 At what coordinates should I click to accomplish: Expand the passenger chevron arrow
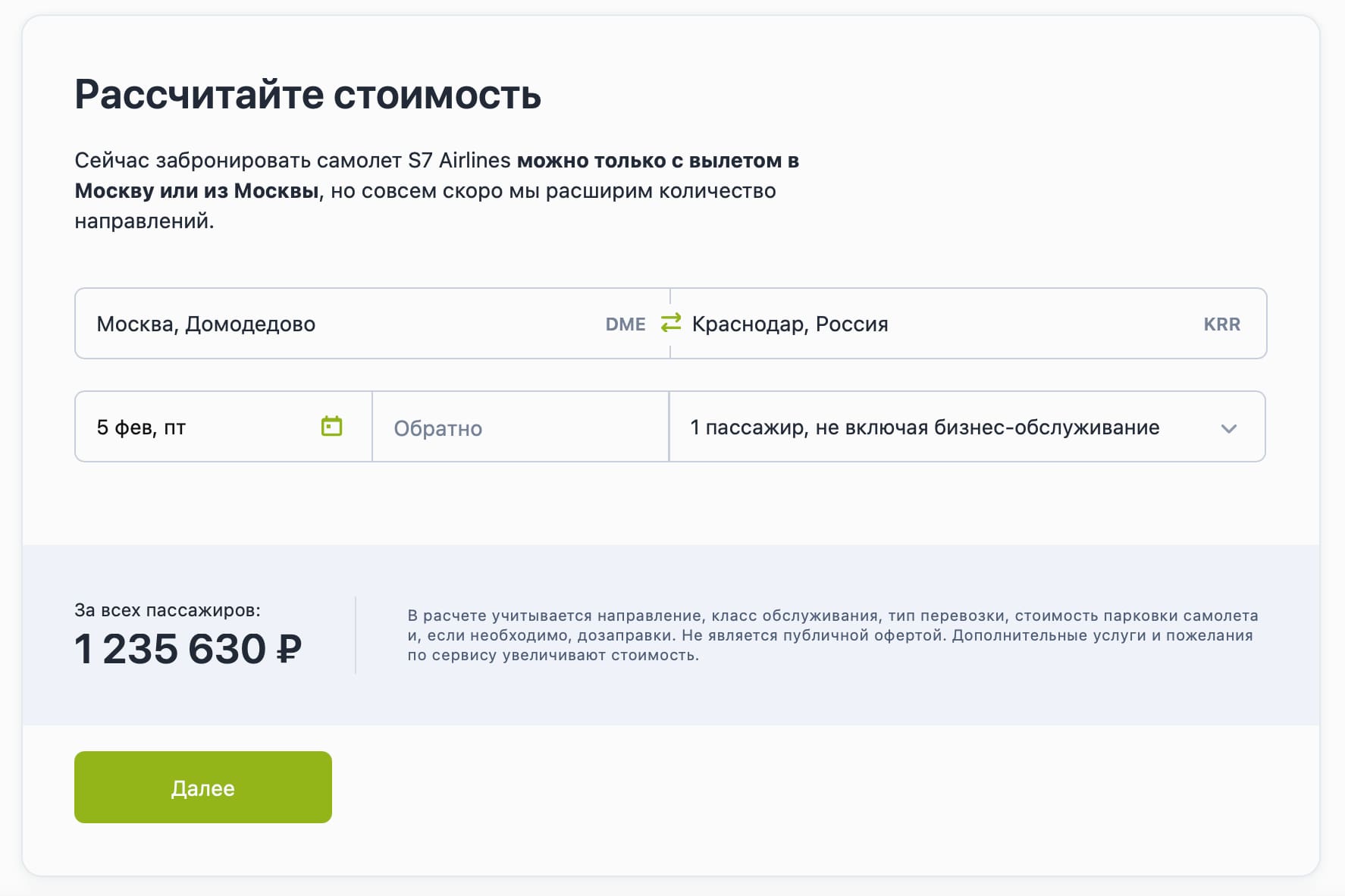(1228, 428)
